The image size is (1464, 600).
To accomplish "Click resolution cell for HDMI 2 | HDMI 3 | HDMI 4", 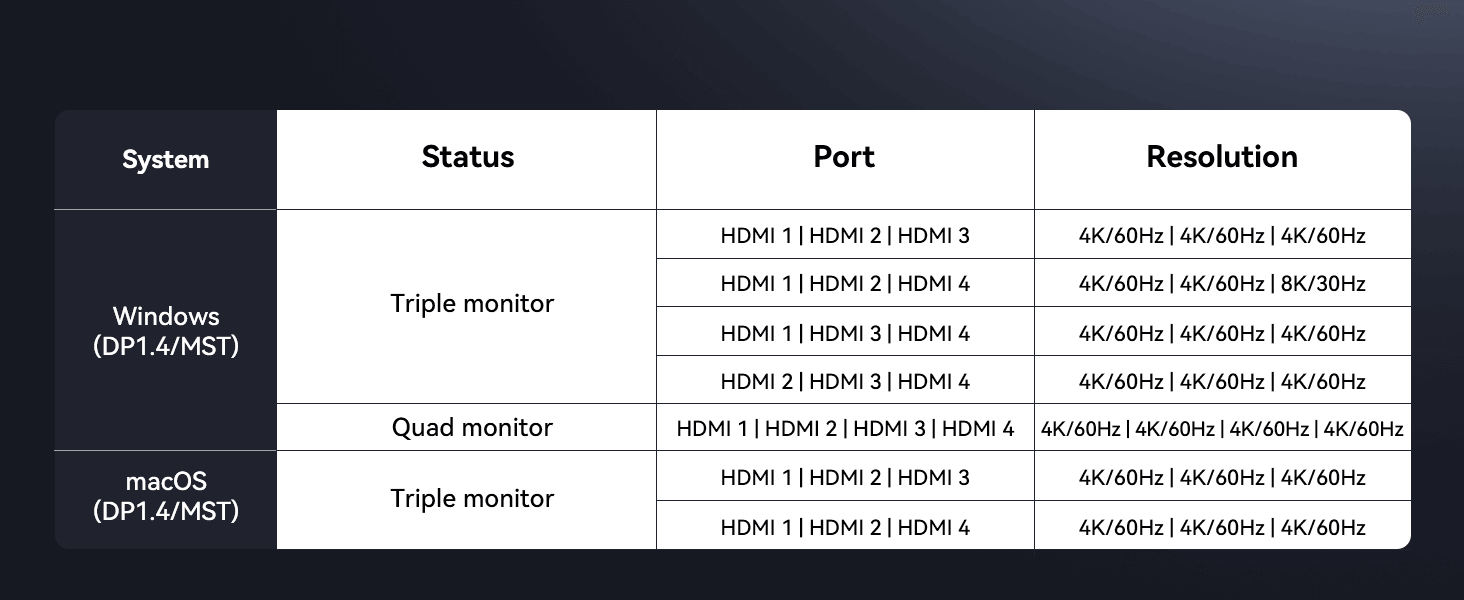I will point(1222,381).
